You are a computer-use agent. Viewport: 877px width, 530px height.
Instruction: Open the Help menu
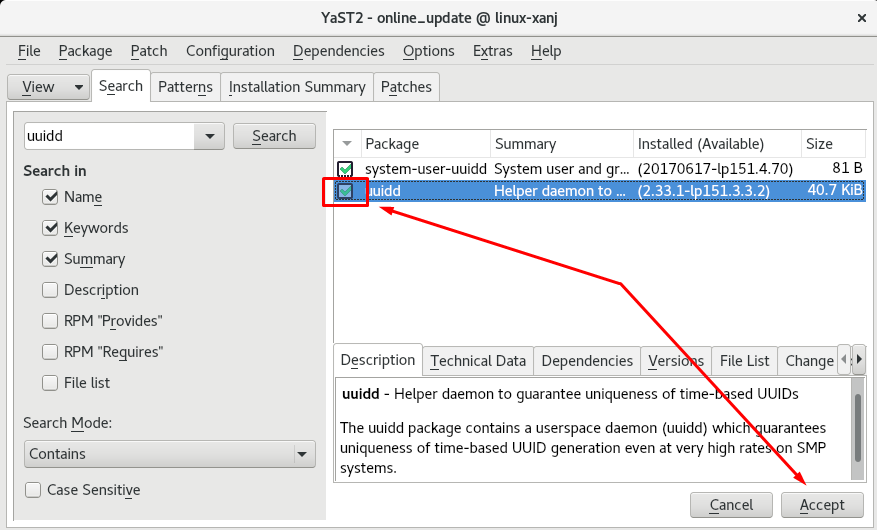pos(546,51)
